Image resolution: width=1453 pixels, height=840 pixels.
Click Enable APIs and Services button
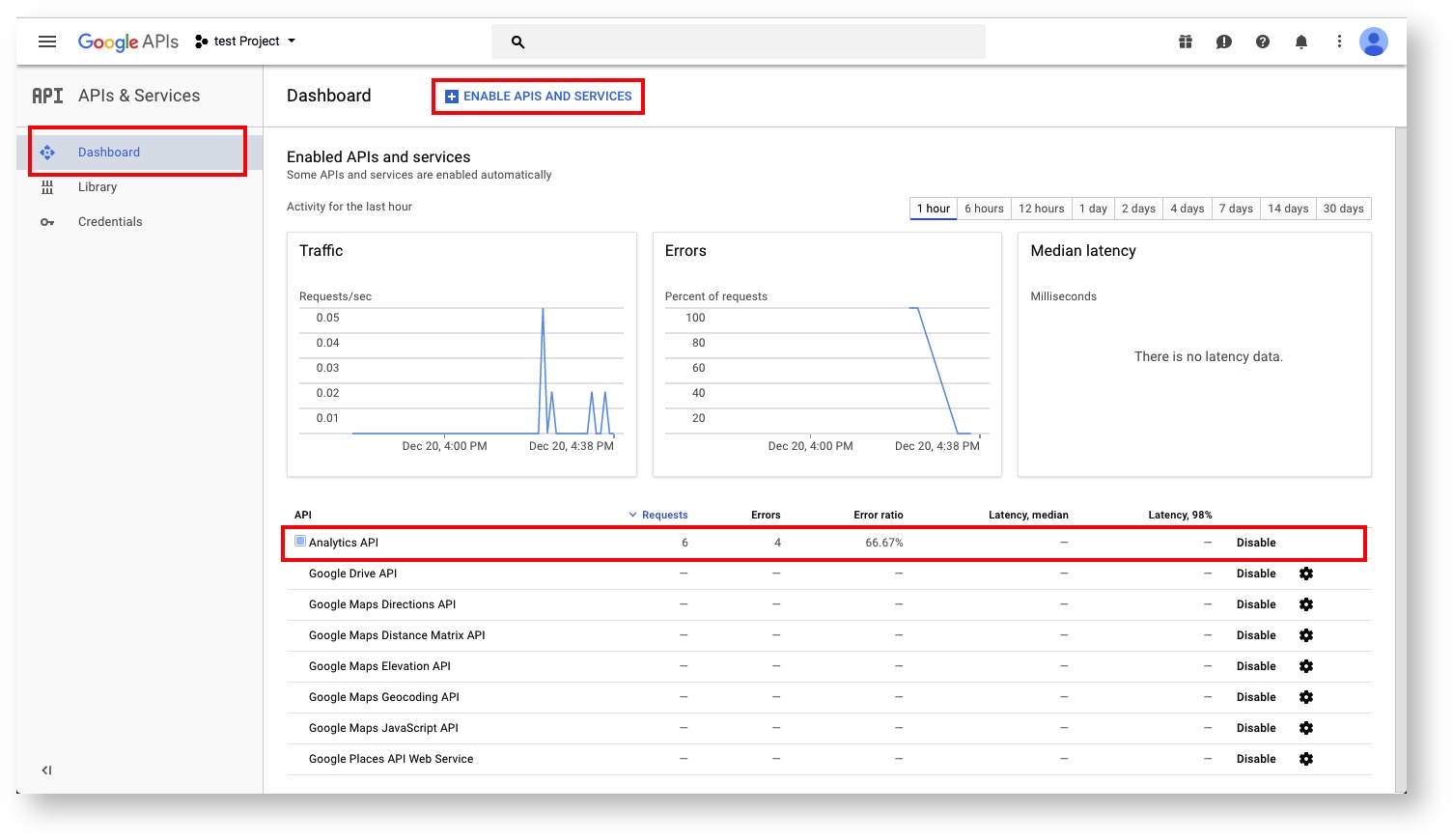pyautogui.click(x=538, y=97)
